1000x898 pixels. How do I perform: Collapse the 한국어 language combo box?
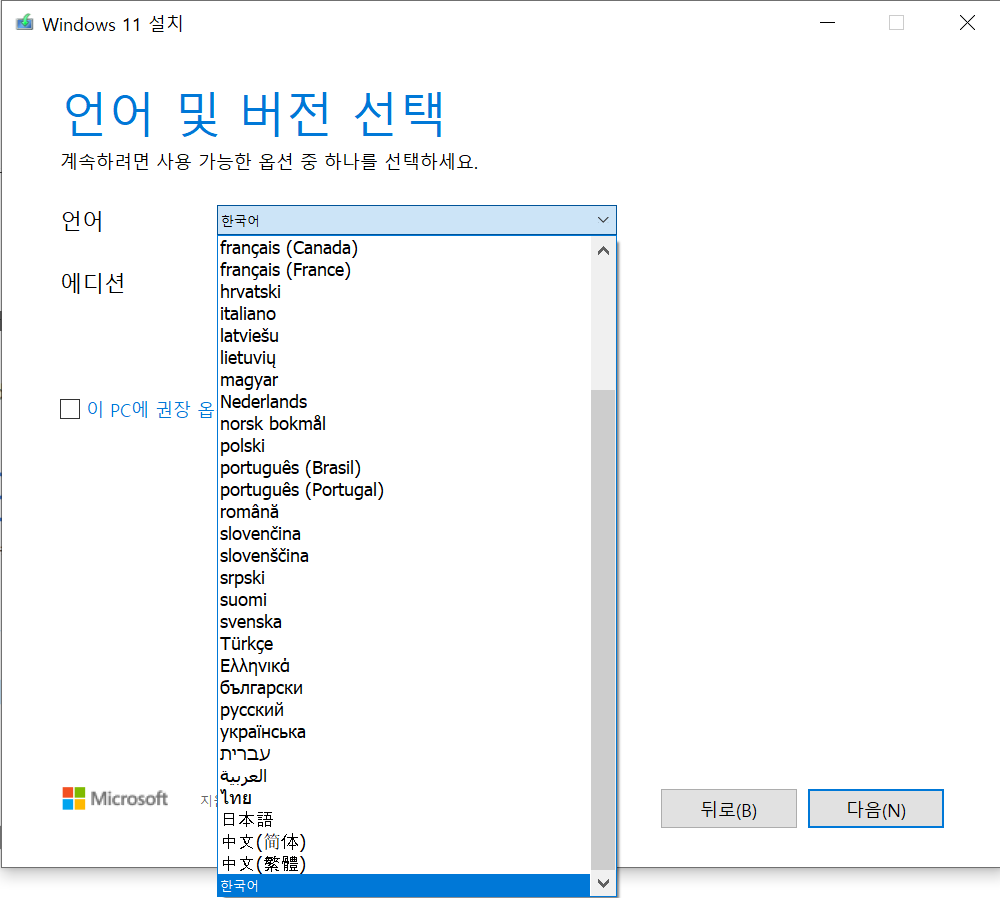pos(416,220)
